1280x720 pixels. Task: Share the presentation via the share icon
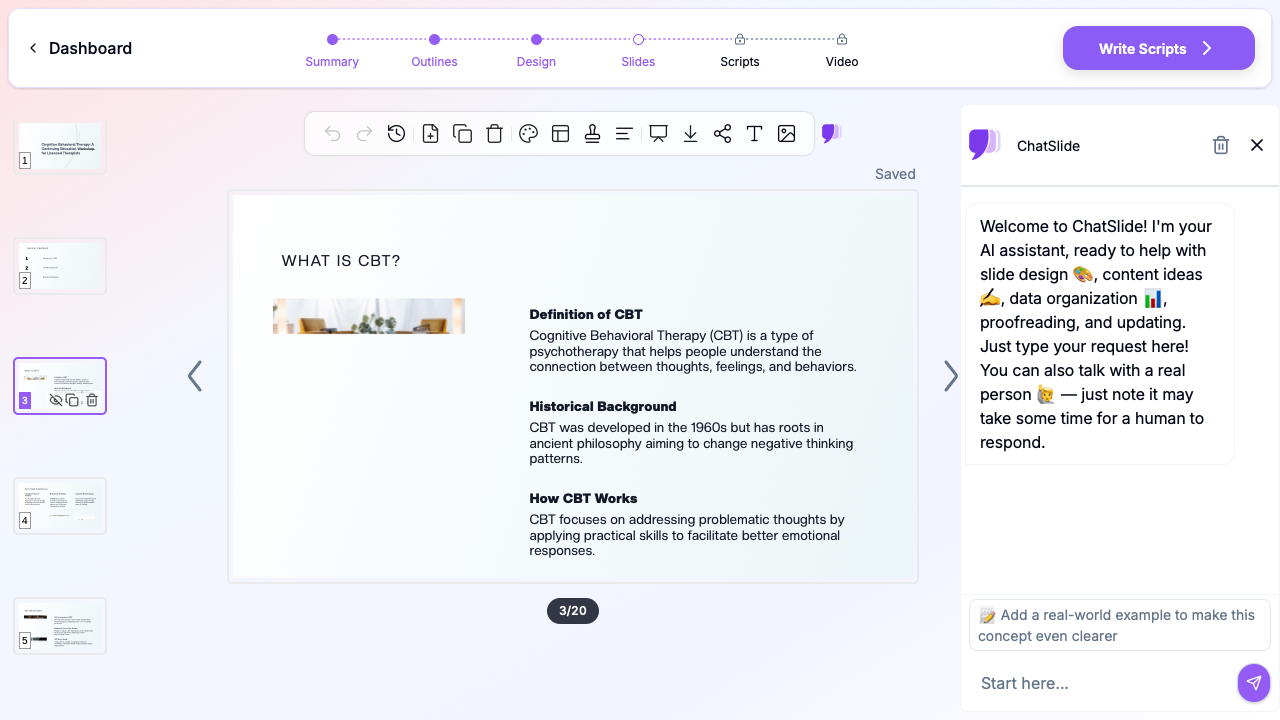pos(723,134)
